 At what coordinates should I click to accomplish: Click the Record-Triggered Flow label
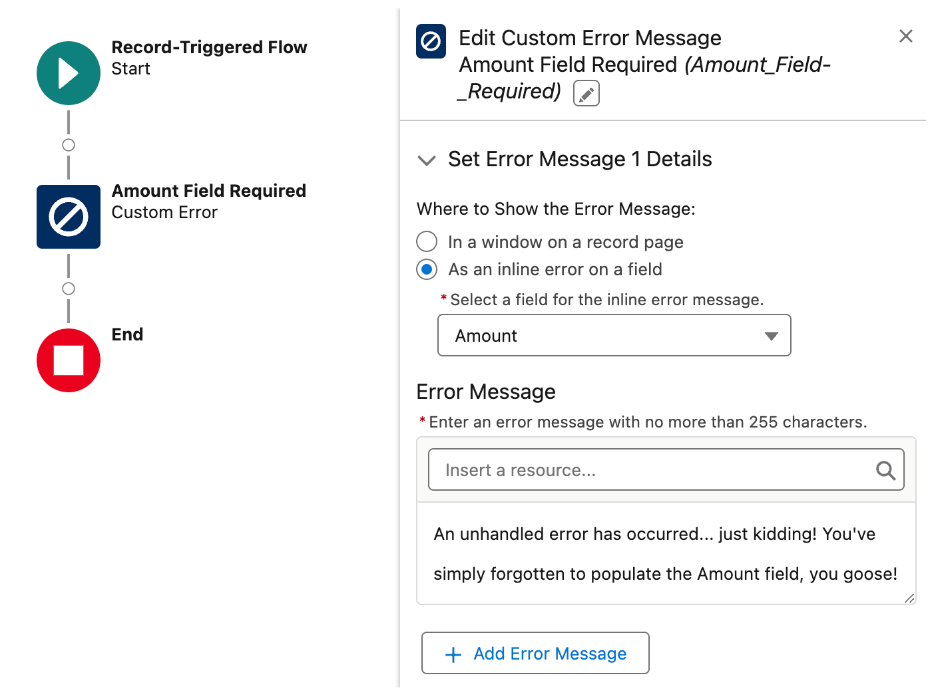209,47
